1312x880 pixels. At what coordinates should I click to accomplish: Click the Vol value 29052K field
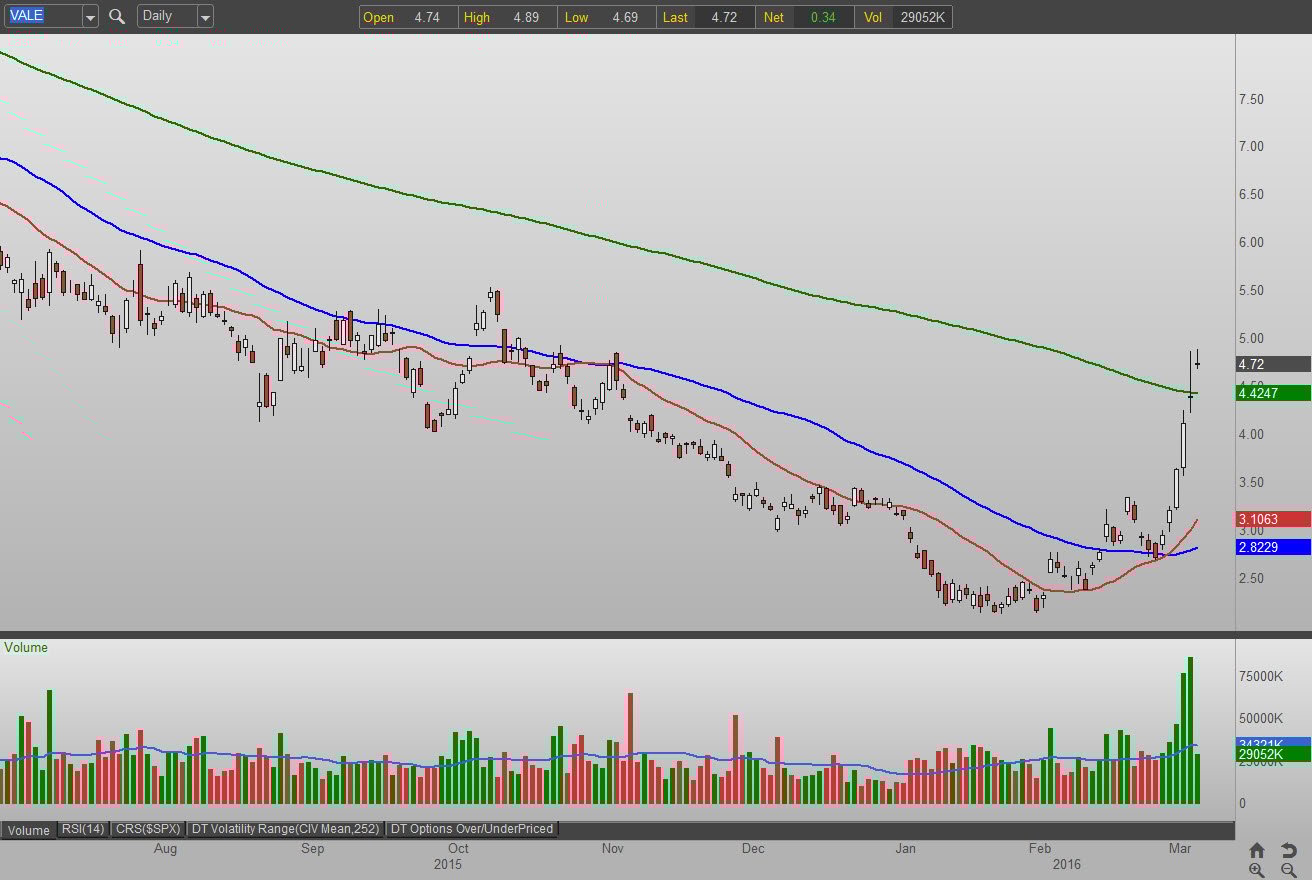(x=920, y=17)
